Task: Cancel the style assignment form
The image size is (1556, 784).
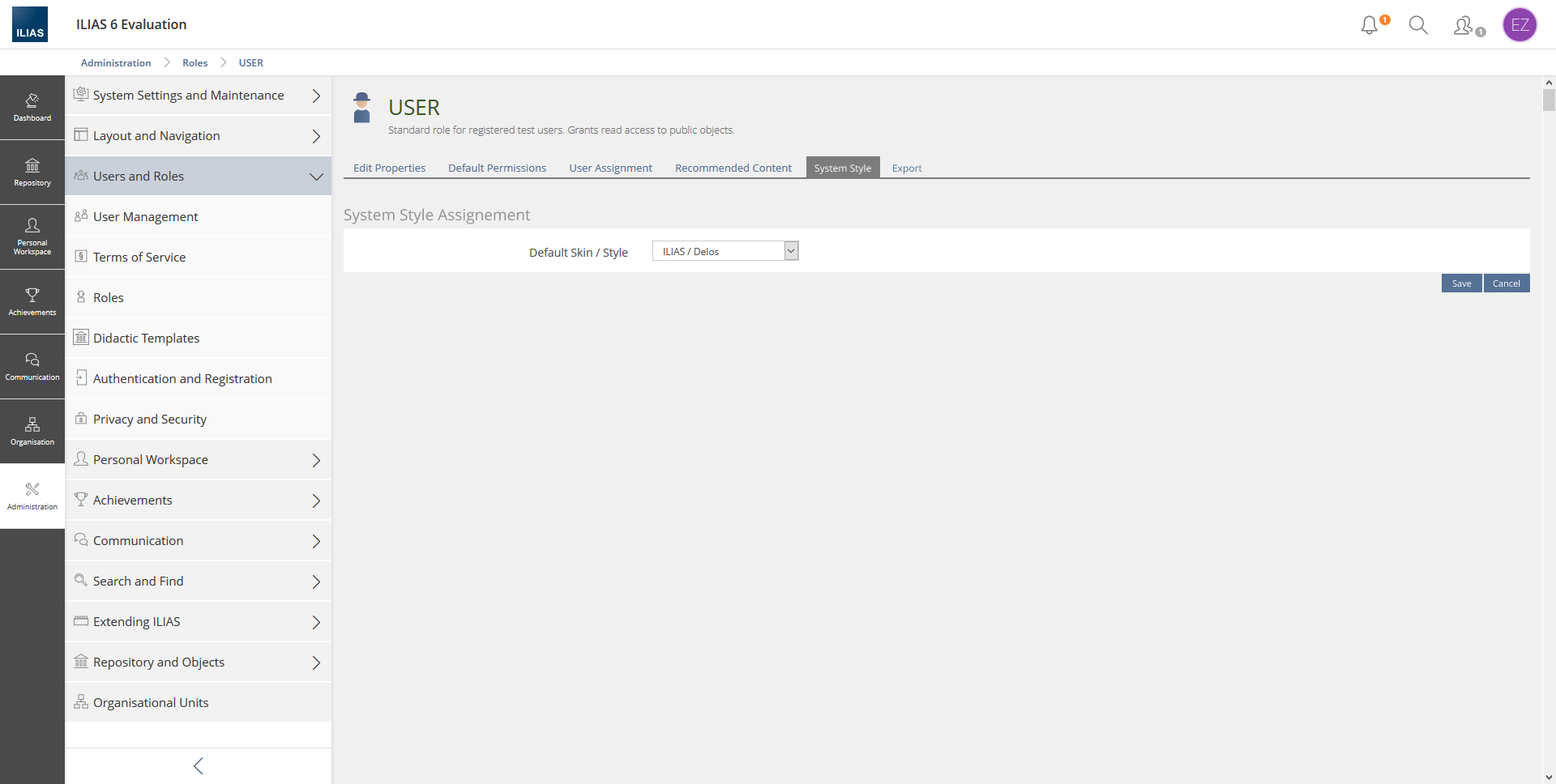Action: pos(1507,283)
